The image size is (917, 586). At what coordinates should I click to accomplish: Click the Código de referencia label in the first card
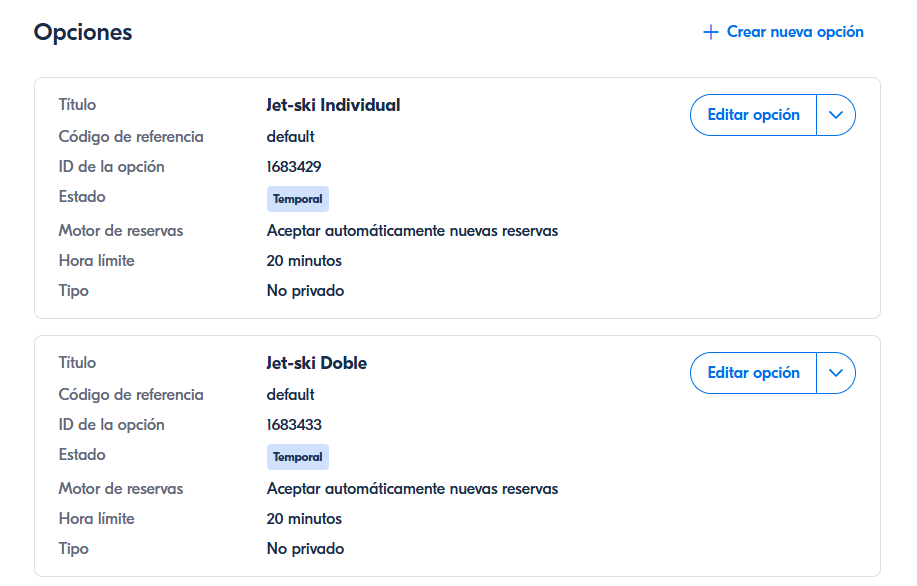point(131,137)
